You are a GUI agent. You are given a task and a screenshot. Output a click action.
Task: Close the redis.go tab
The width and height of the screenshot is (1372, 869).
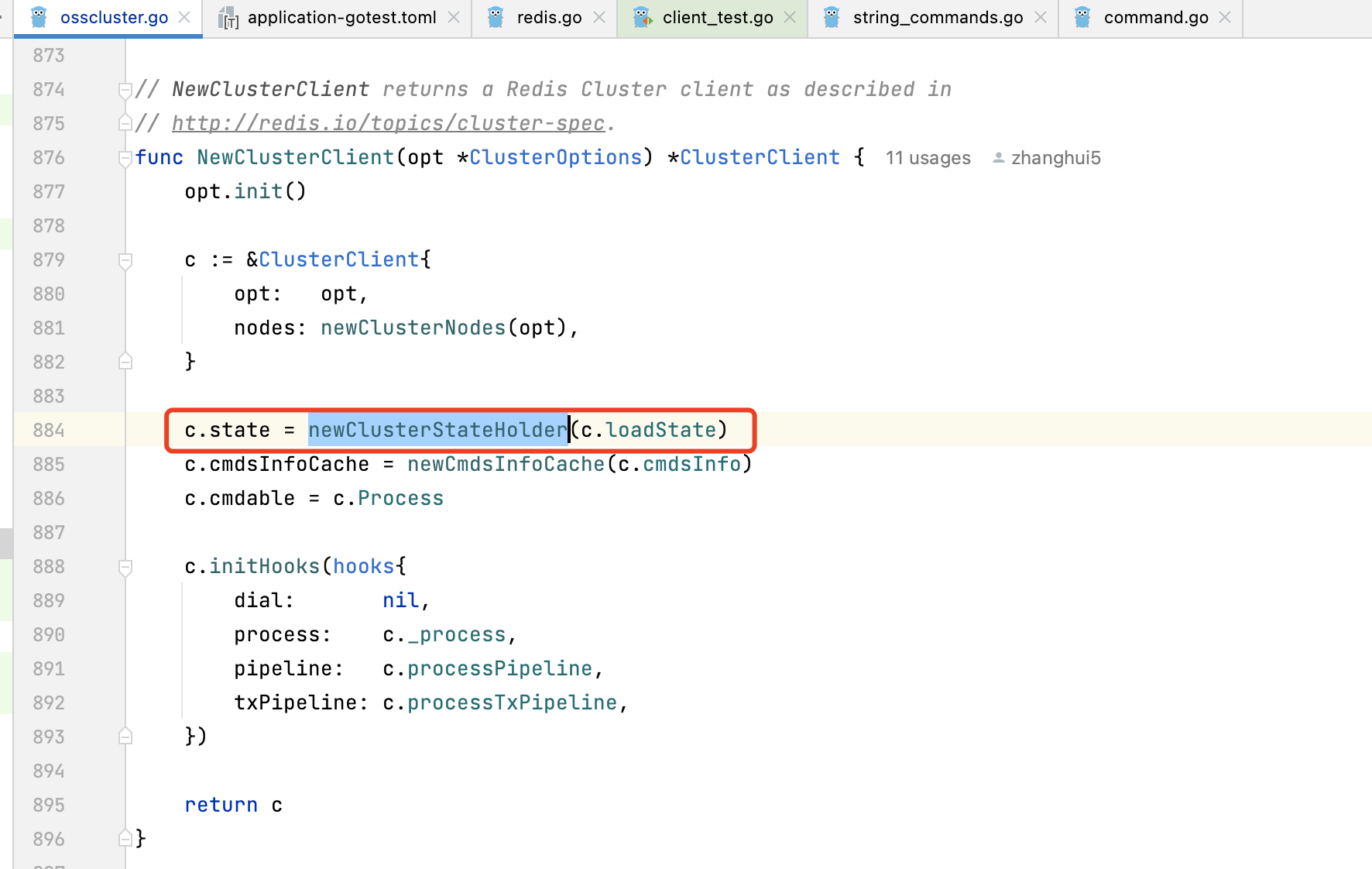click(x=599, y=17)
